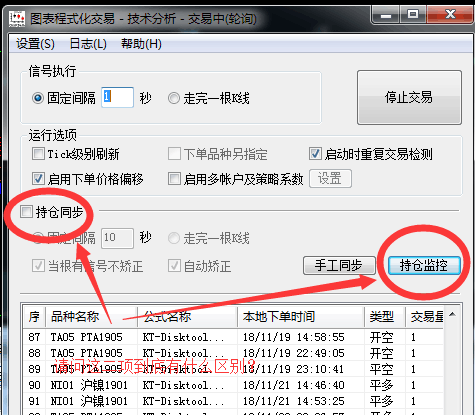Toggle 下单品种另指定 checkbox
Image resolution: width=475 pixels, height=415 pixels.
coord(174,154)
